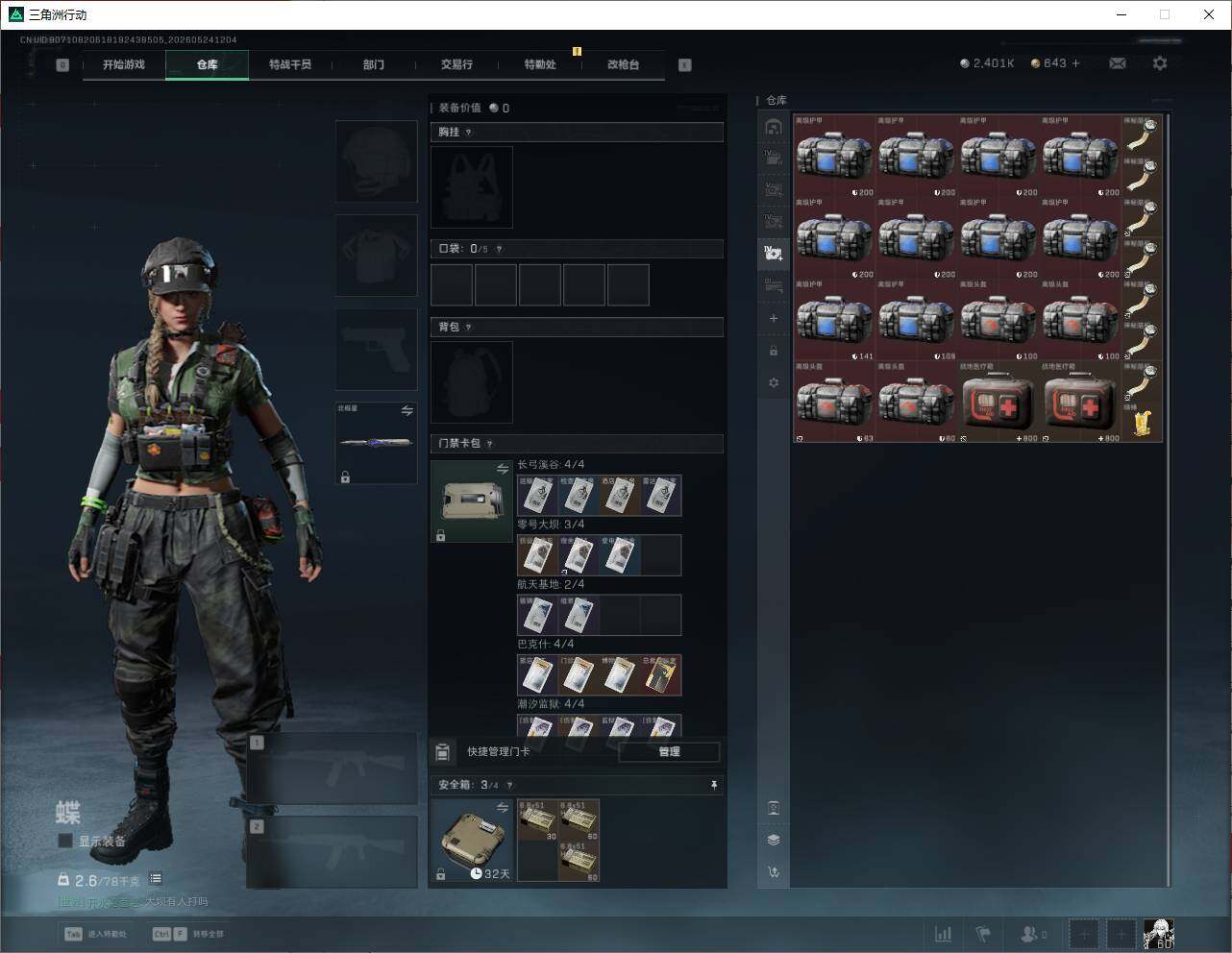Viewport: 1232px width, 953px height.
Task: Select the empty body armor slot
Action: [x=376, y=256]
